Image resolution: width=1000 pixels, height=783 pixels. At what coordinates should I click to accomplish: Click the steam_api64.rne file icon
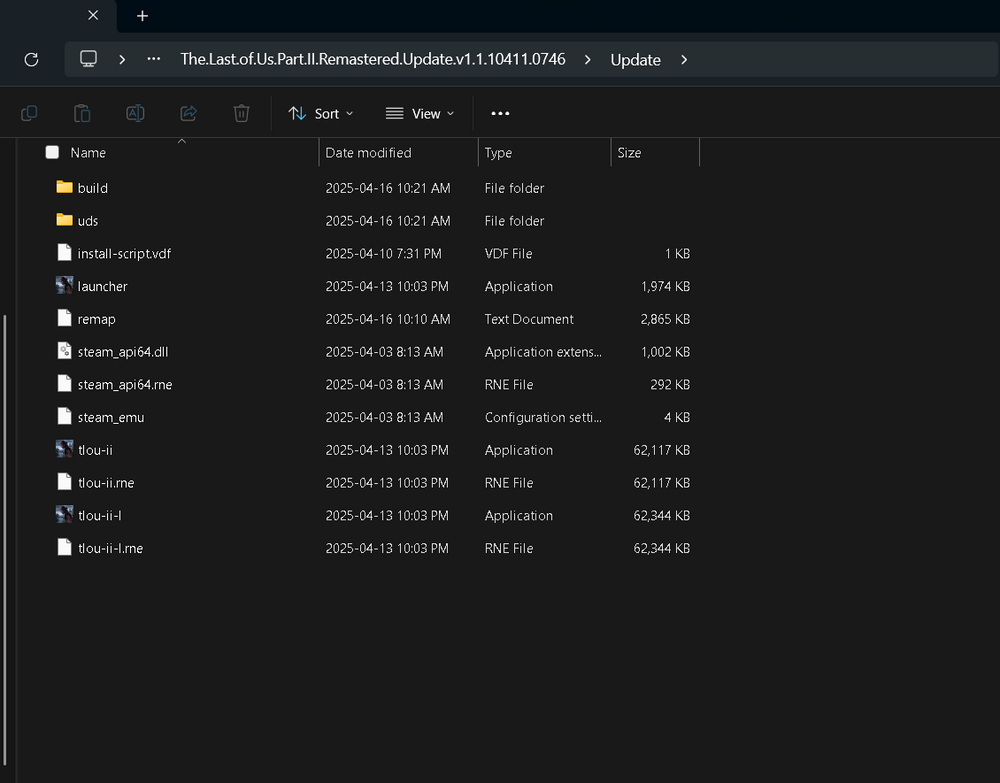(64, 383)
